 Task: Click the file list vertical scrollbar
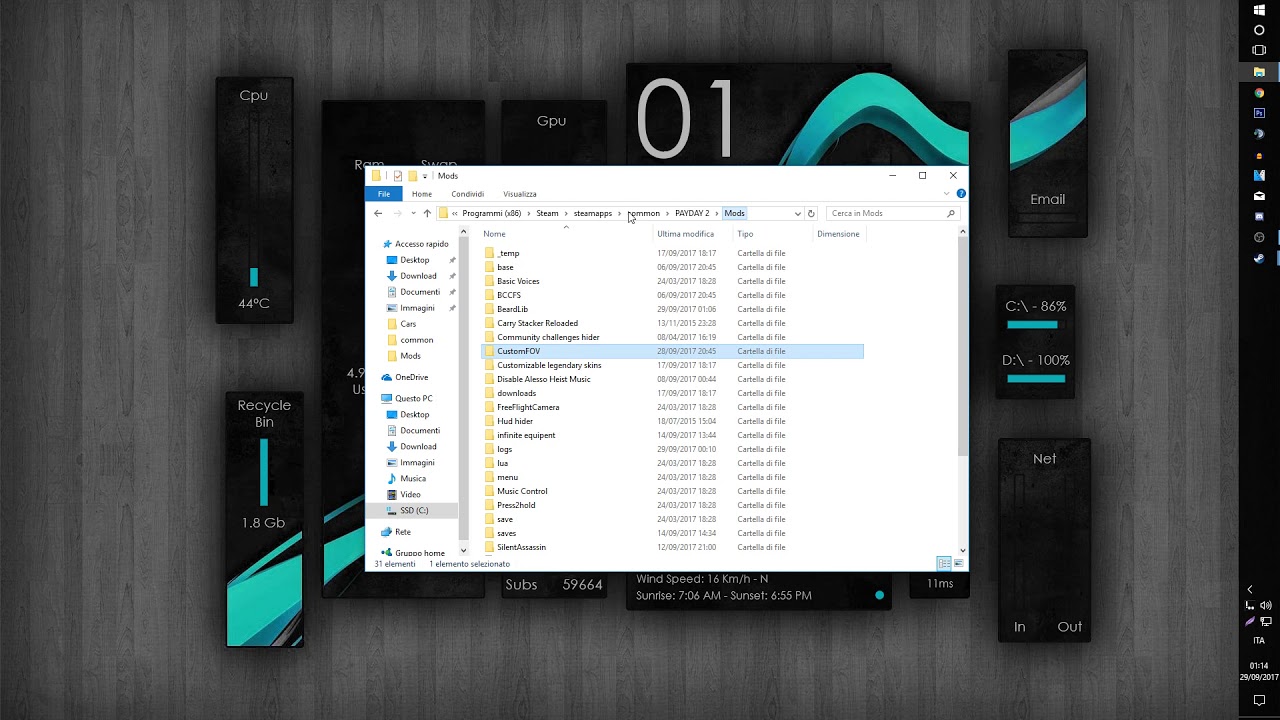click(x=963, y=348)
